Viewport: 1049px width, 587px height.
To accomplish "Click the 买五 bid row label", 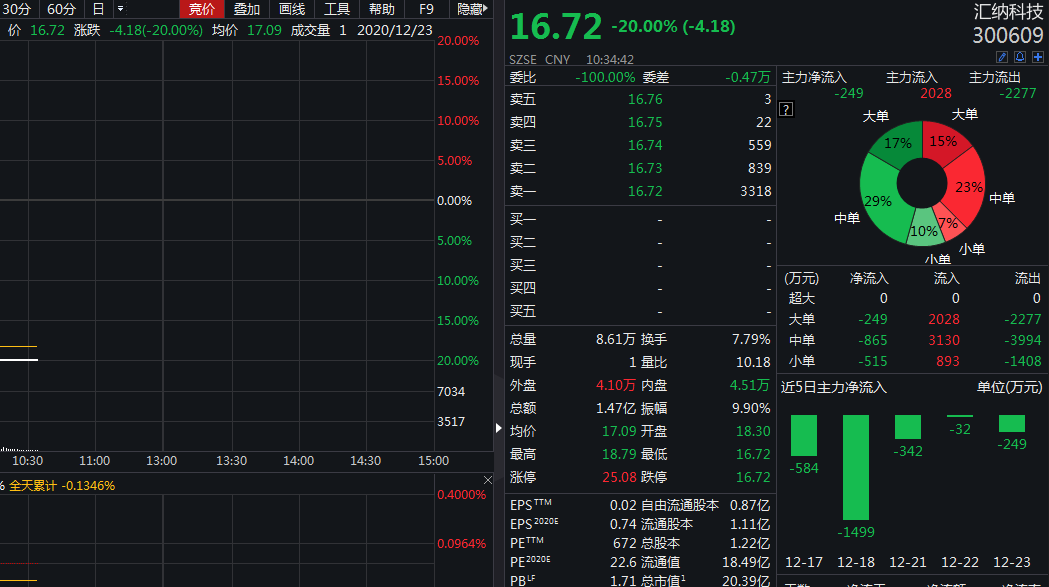I will tap(522, 311).
